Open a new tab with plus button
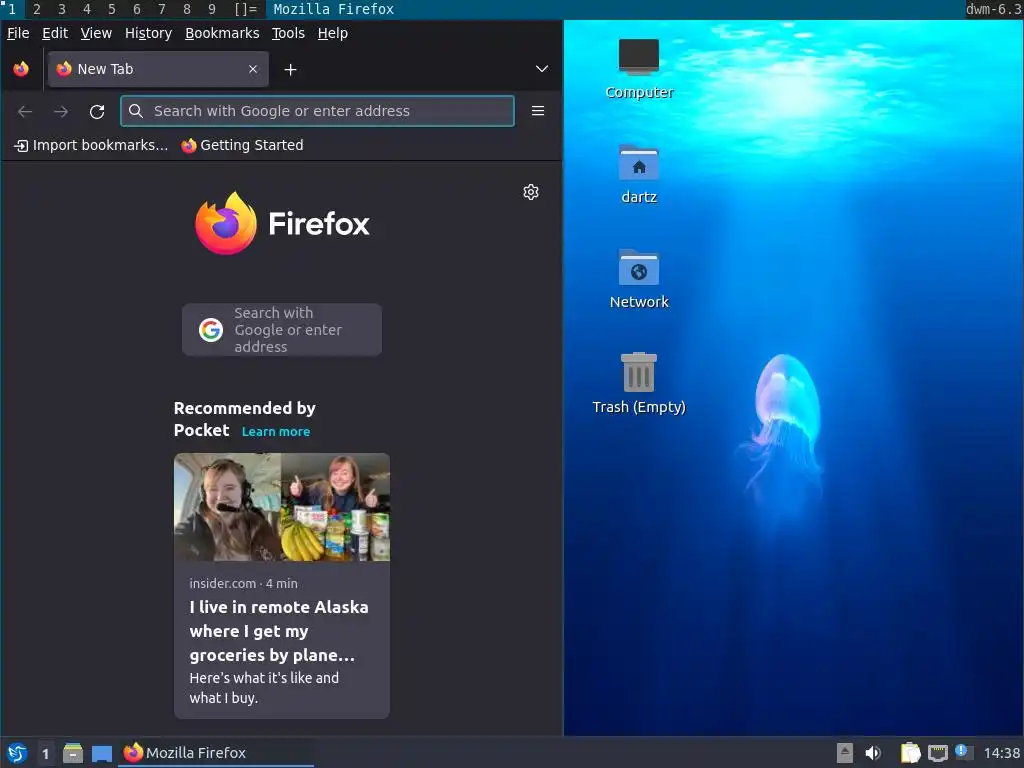Viewport: 1024px width, 768px height. (x=291, y=69)
